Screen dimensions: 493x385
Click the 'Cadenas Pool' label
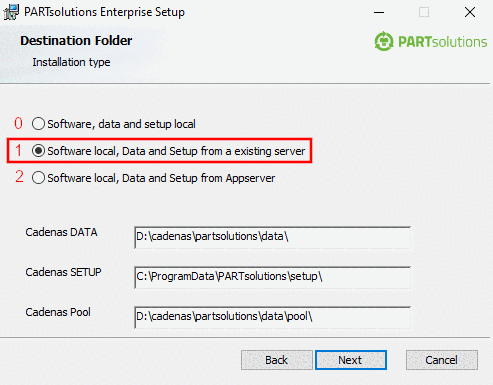[58, 312]
